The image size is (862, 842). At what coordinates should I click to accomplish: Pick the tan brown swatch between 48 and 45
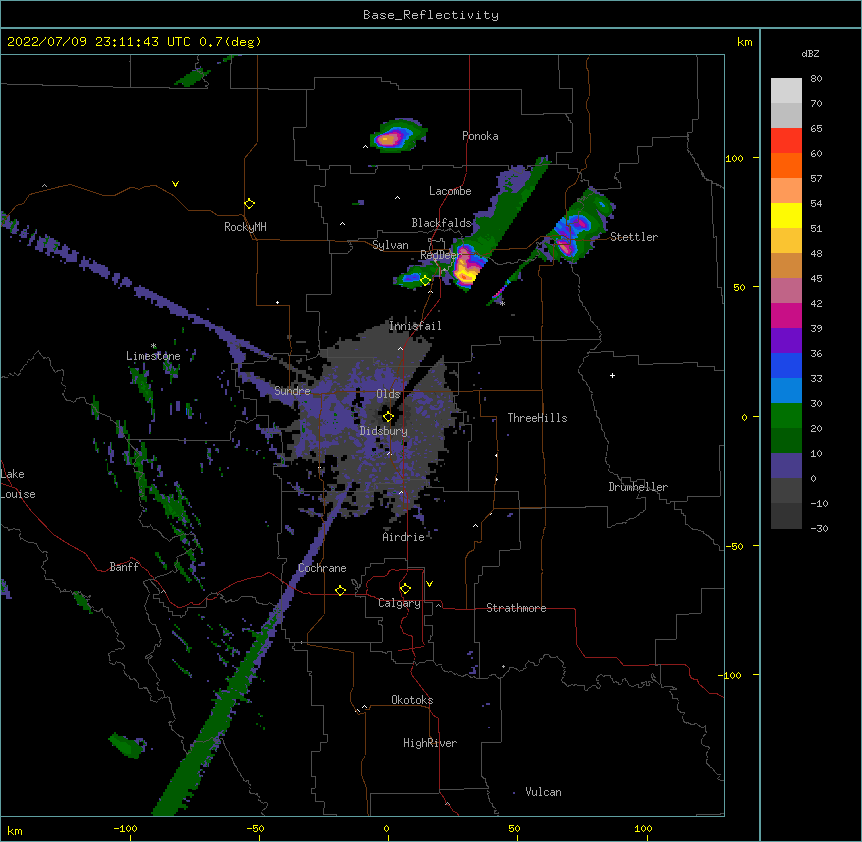pos(786,265)
